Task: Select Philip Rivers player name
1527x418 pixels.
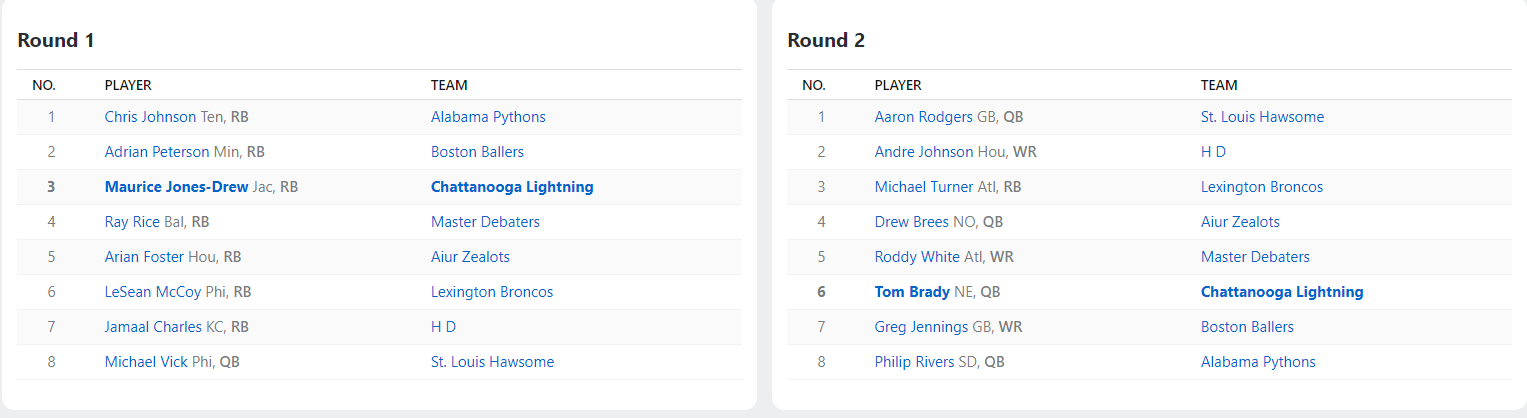Action: pos(914,362)
